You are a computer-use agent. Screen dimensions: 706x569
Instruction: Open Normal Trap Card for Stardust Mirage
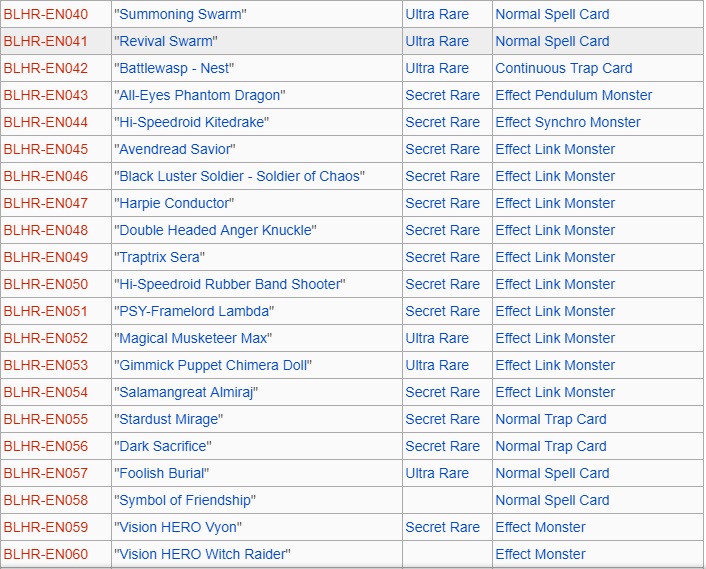pos(551,420)
